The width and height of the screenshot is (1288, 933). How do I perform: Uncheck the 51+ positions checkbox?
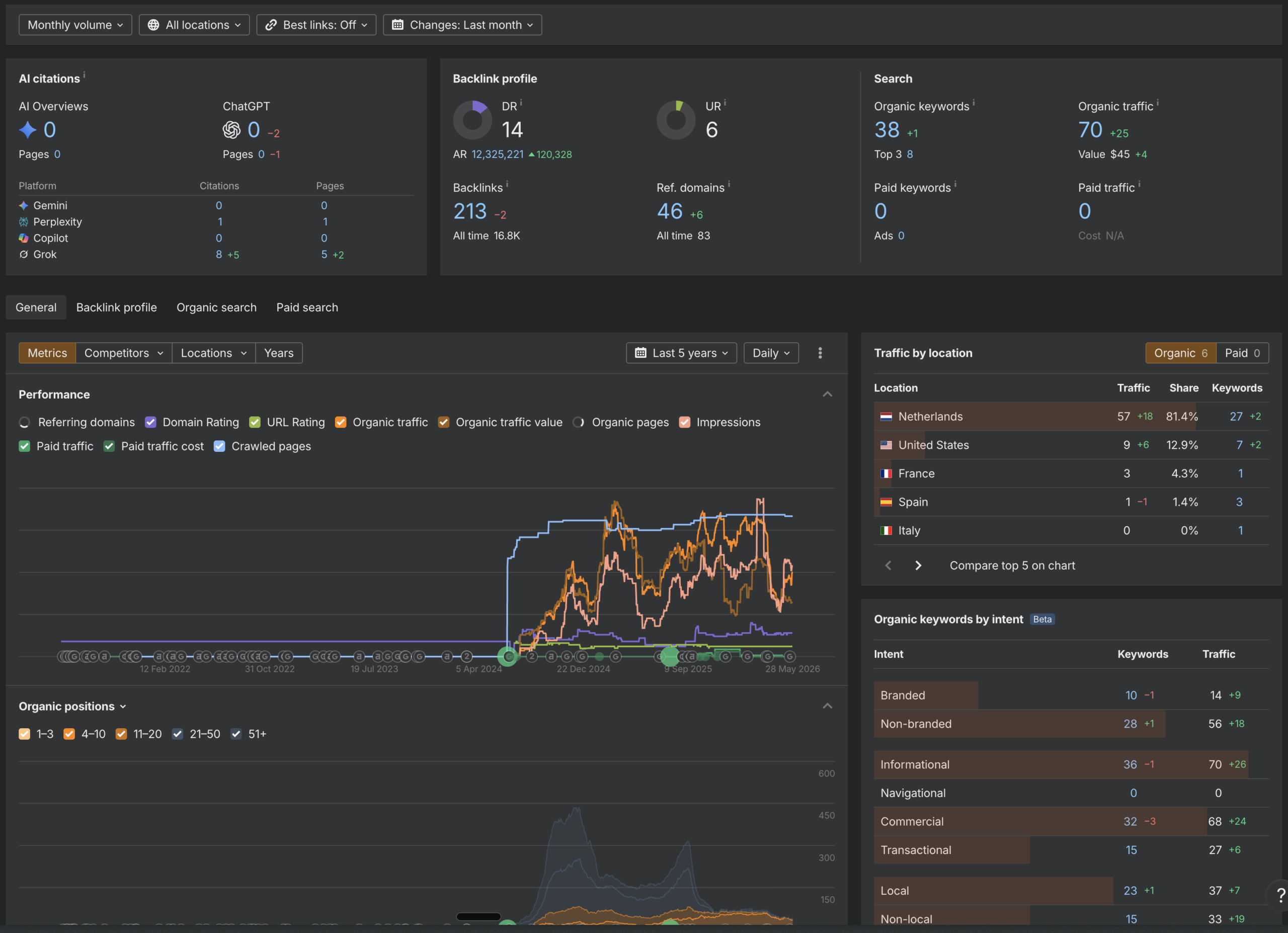click(236, 734)
